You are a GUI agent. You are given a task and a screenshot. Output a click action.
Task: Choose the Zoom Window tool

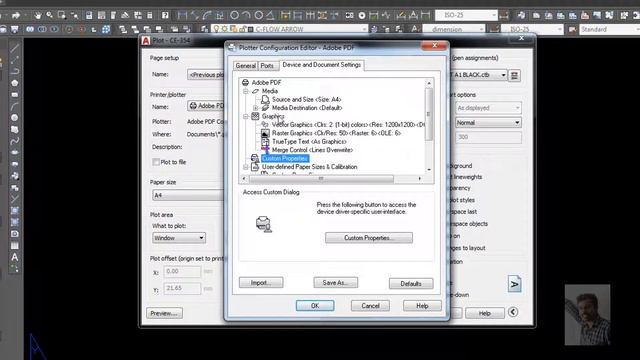click(x=62, y=16)
